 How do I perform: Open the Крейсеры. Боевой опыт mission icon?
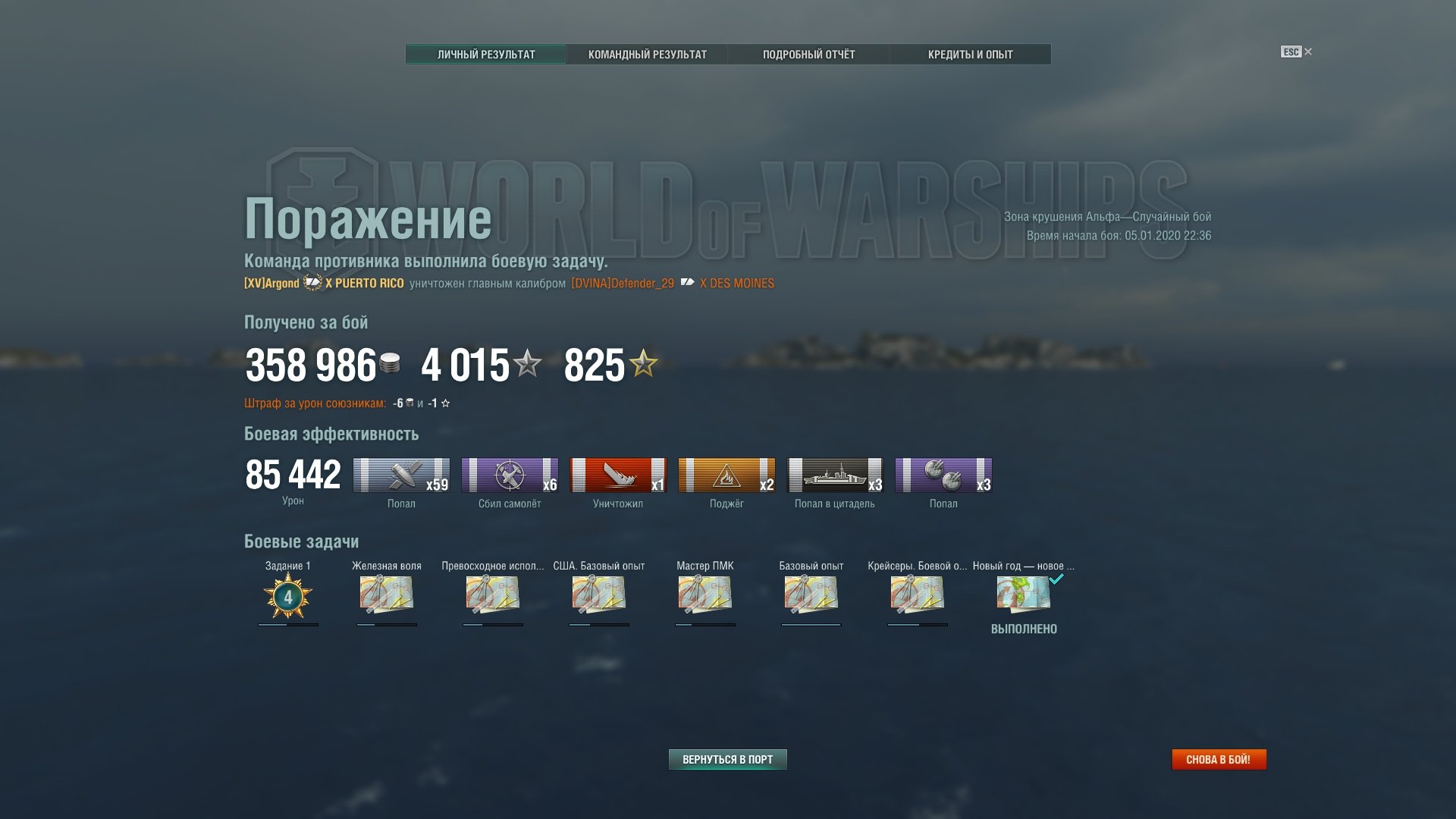tap(918, 595)
